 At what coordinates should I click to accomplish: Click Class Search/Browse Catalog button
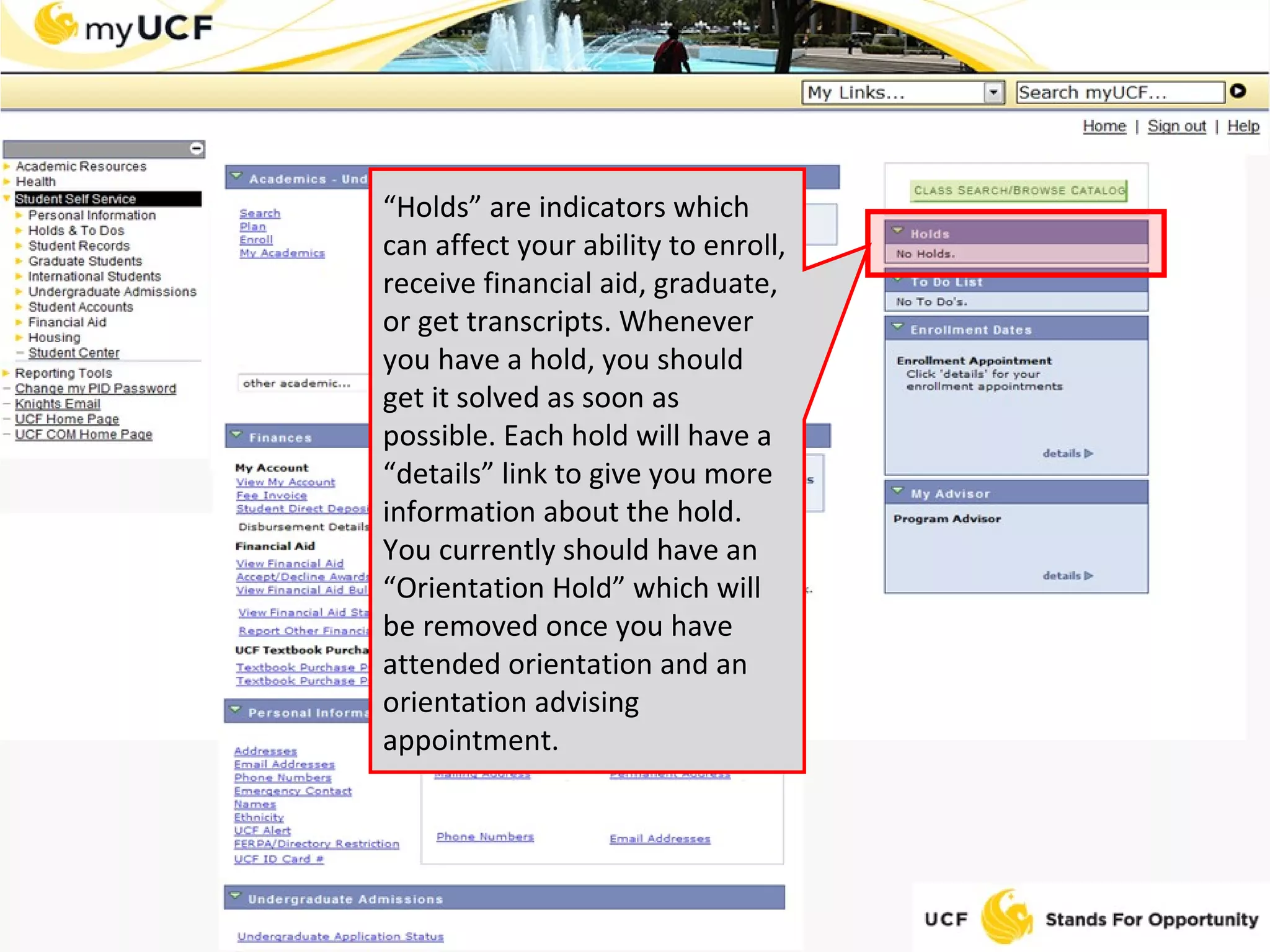(1019, 191)
